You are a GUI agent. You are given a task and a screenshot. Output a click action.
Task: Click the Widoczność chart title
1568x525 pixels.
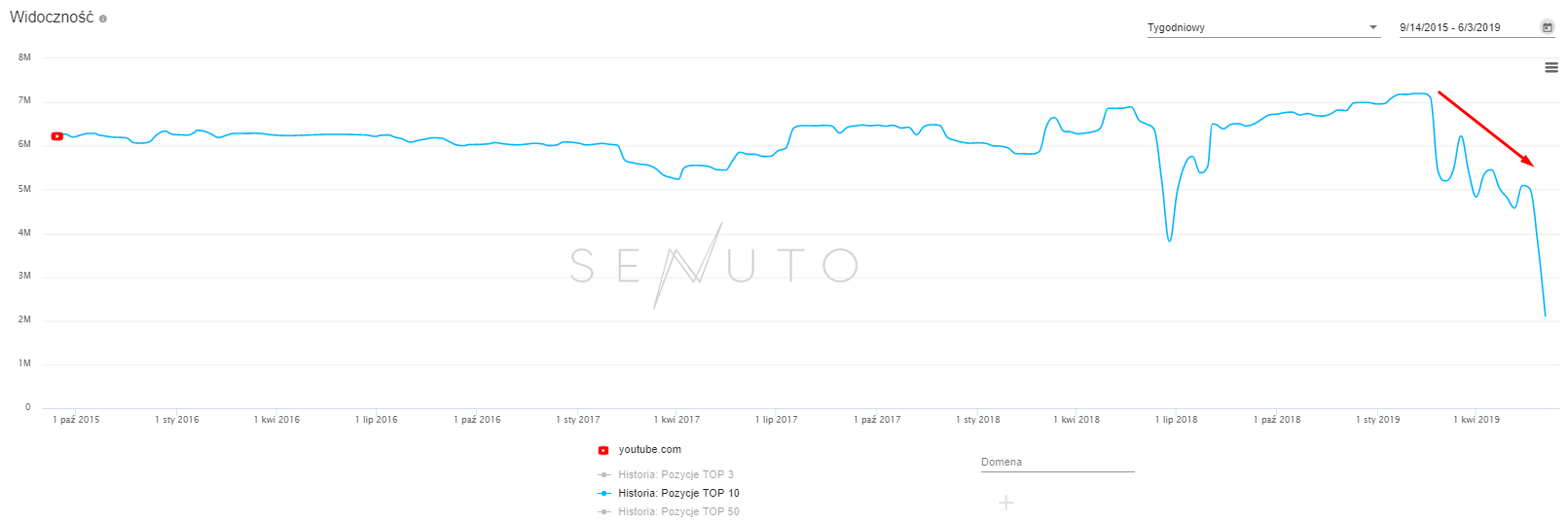[x=52, y=18]
